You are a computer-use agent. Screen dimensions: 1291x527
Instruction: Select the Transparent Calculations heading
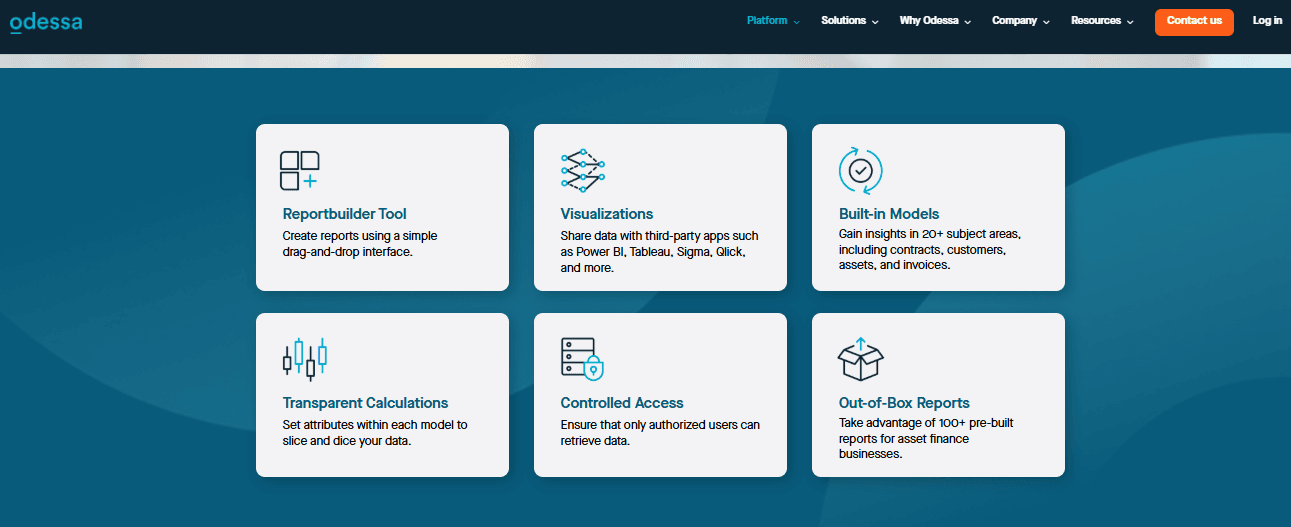(365, 403)
